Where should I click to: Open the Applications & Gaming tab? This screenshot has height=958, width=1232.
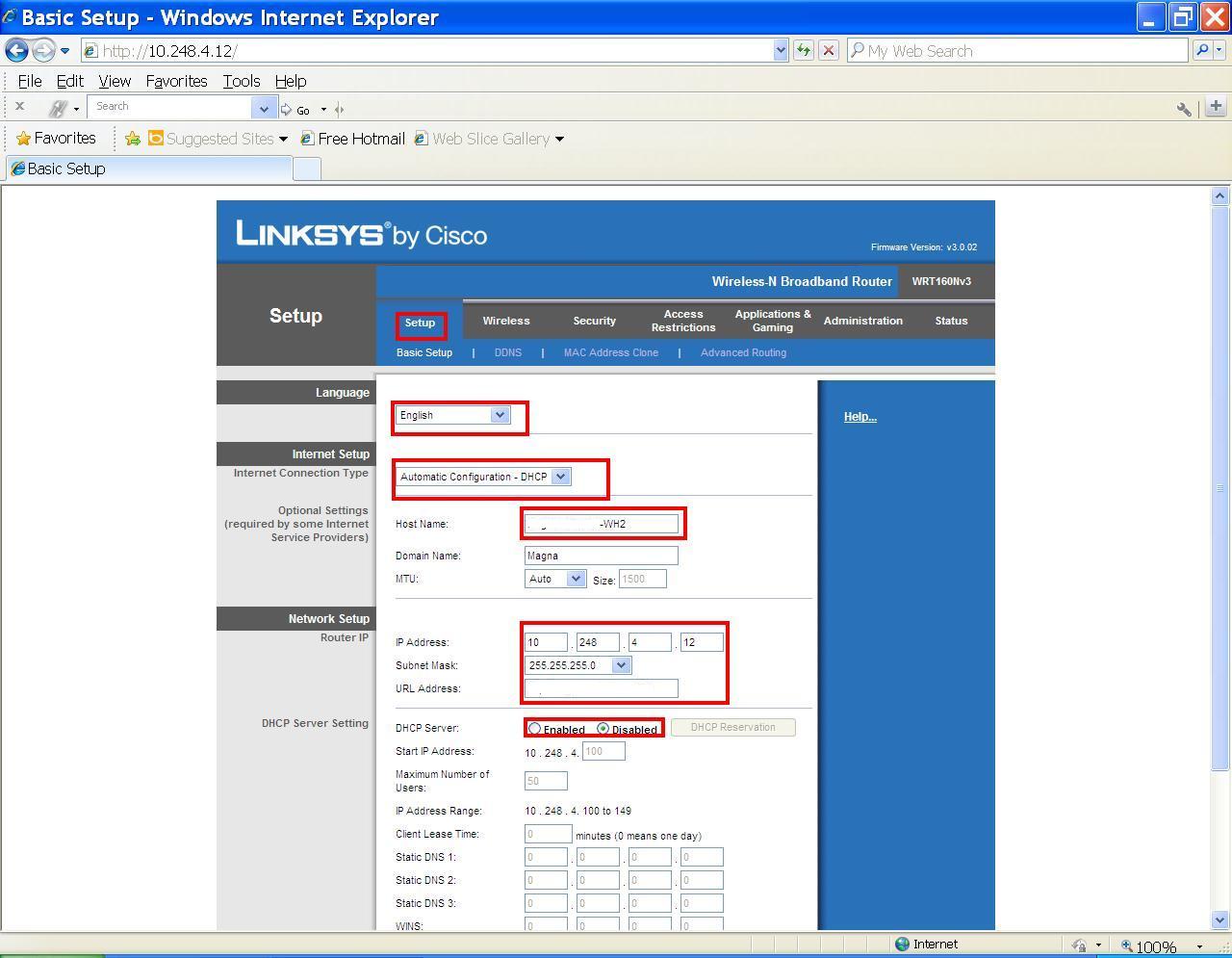point(773,321)
